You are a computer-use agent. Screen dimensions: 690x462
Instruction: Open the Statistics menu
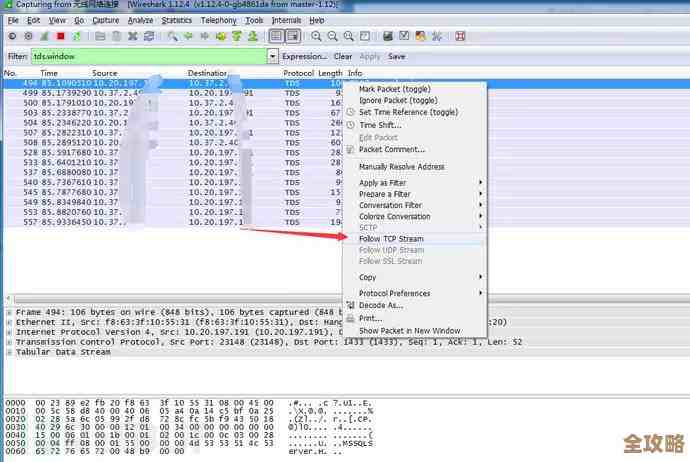(177, 20)
